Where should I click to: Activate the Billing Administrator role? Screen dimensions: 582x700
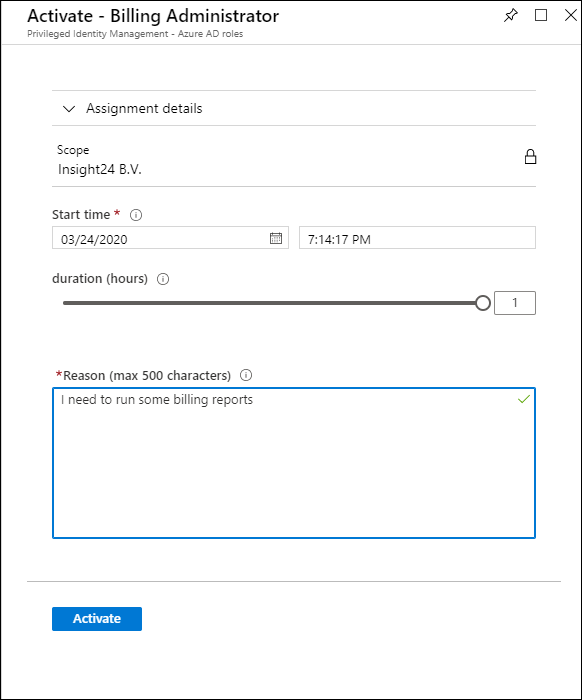tap(97, 619)
